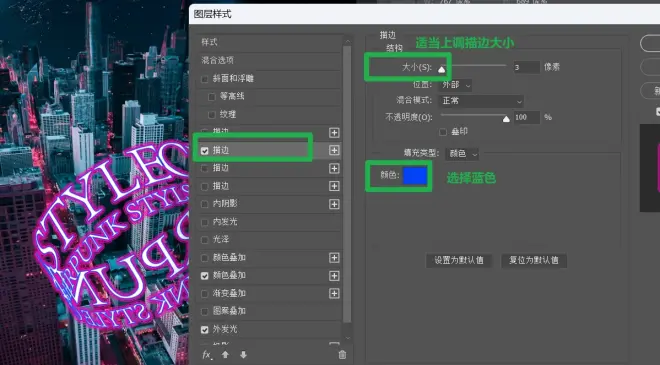Viewport: 660px width, 365px height.
Task: Open the blue stroke color swatch
Action: point(415,176)
